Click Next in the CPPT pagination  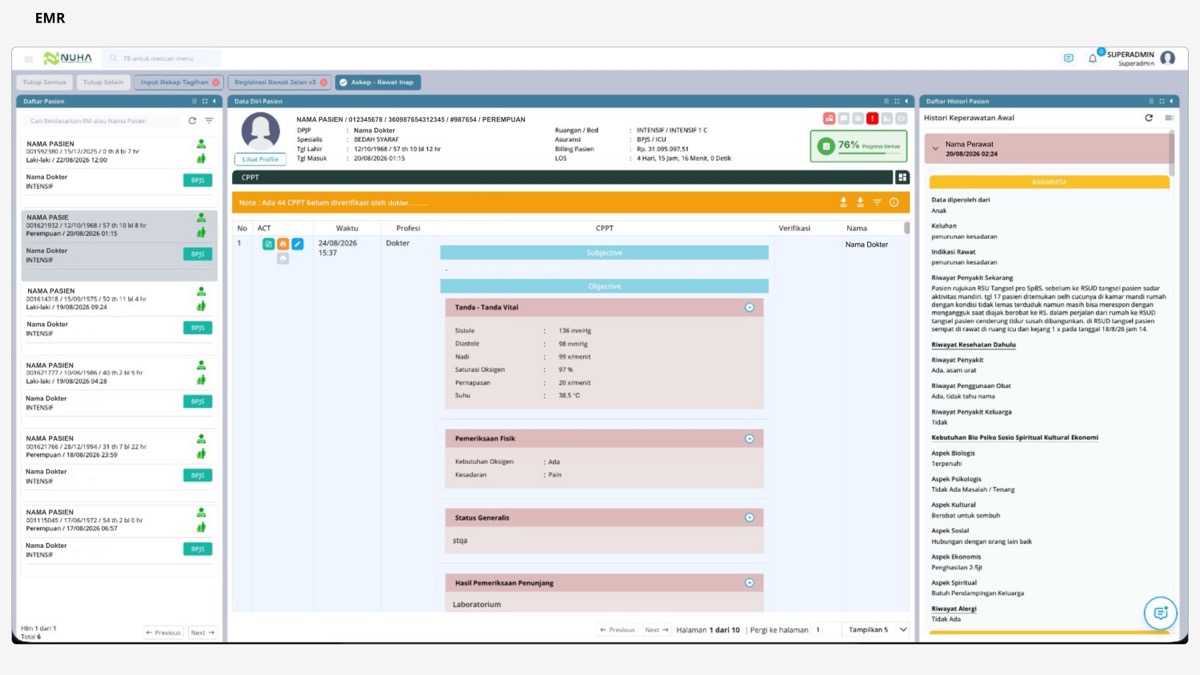point(656,630)
